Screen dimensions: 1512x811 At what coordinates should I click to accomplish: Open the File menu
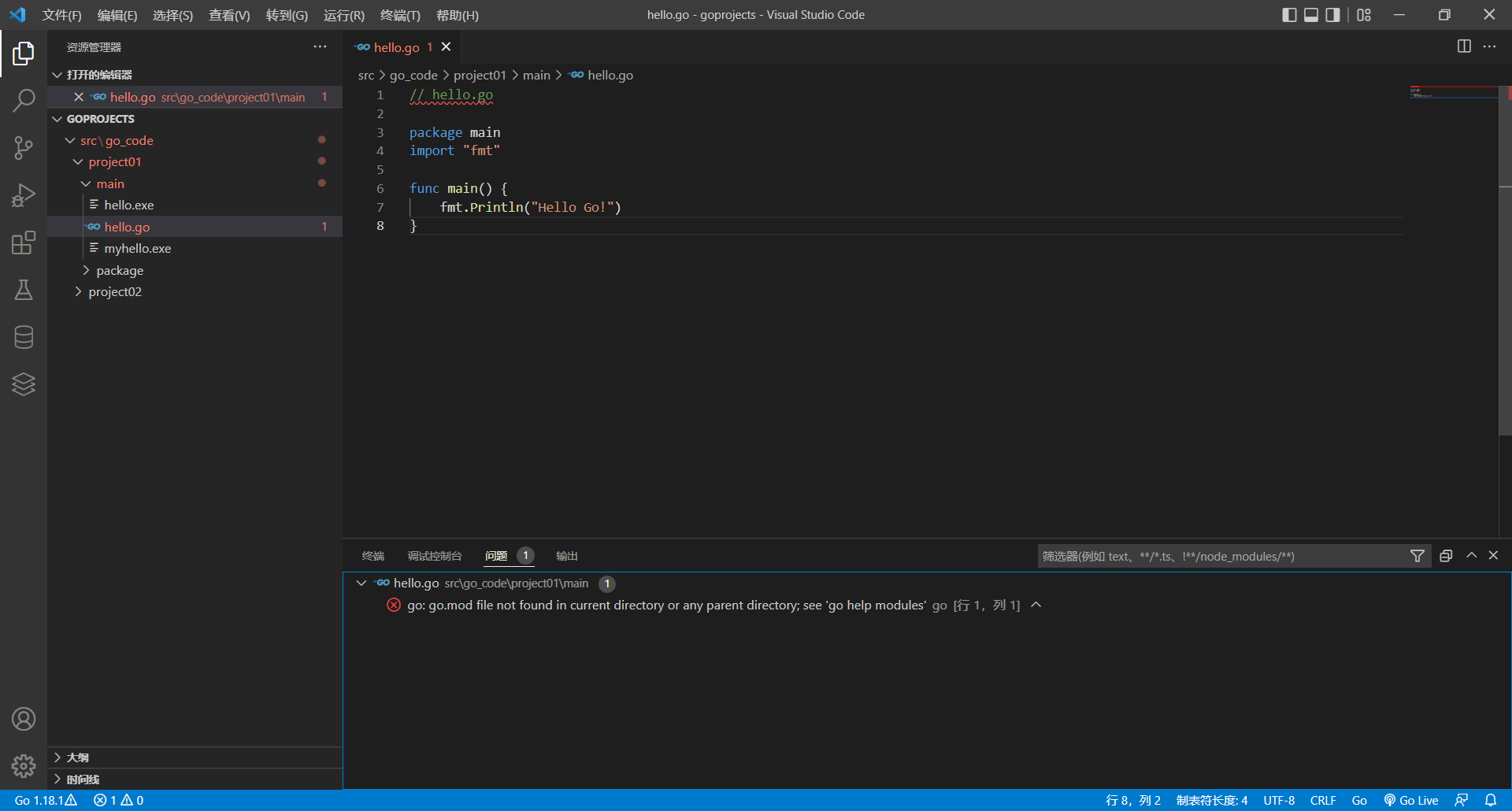[62, 15]
